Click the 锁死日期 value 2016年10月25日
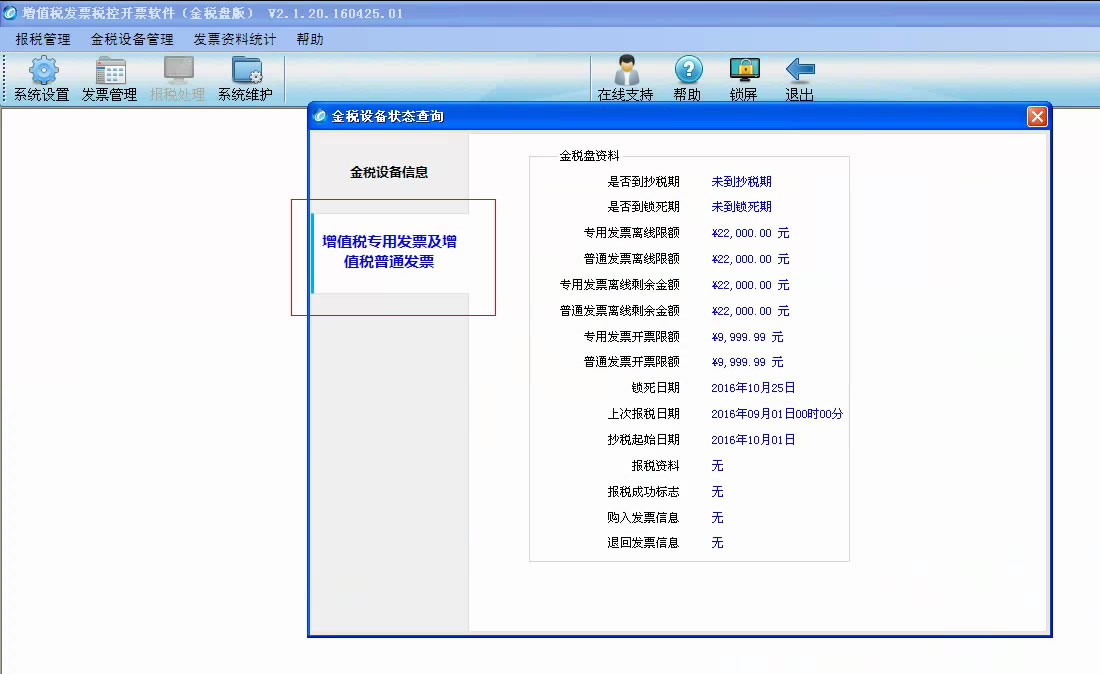The height and width of the screenshot is (674, 1100). 753,388
